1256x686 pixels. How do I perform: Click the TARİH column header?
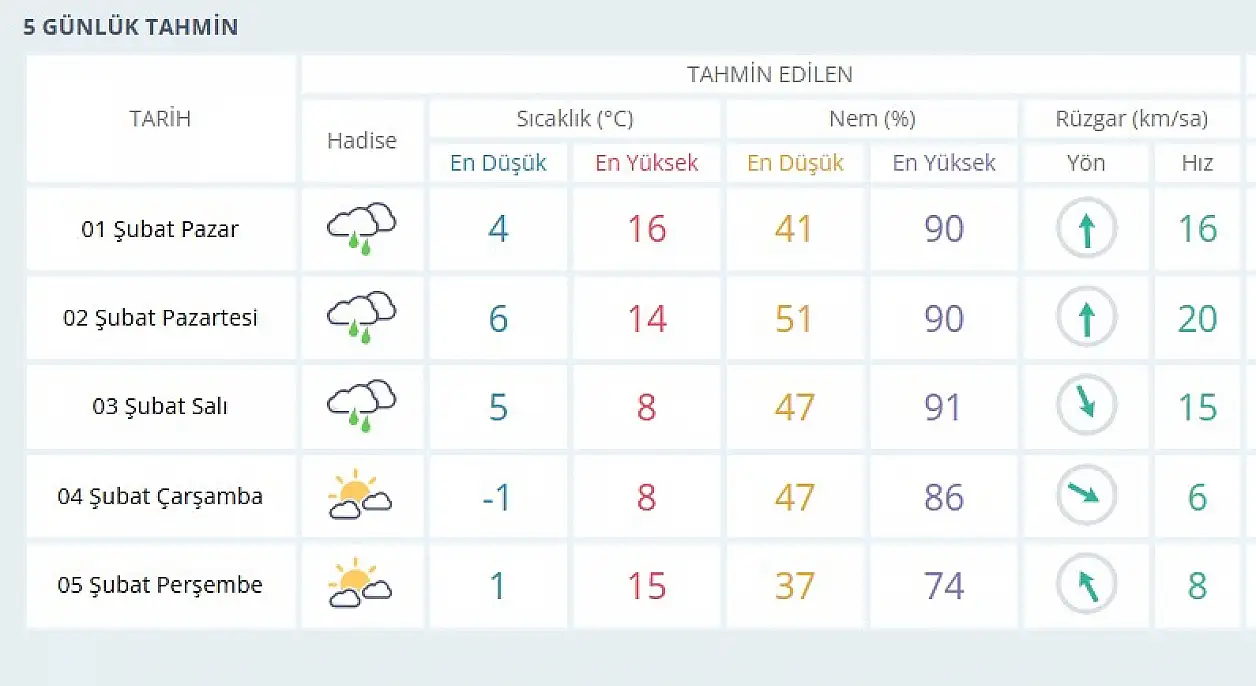tap(160, 119)
